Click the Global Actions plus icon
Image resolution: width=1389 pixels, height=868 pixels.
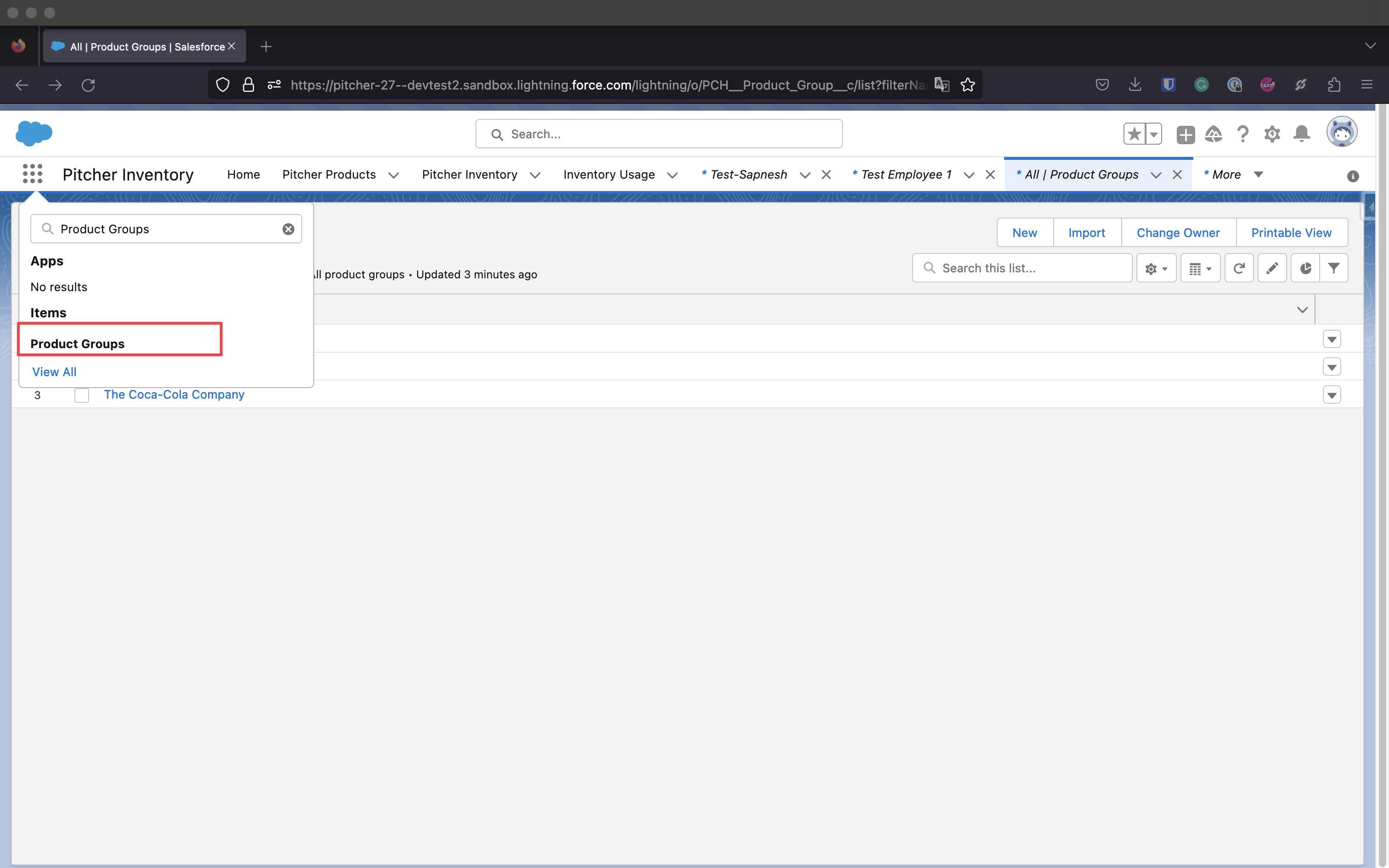click(x=1185, y=134)
